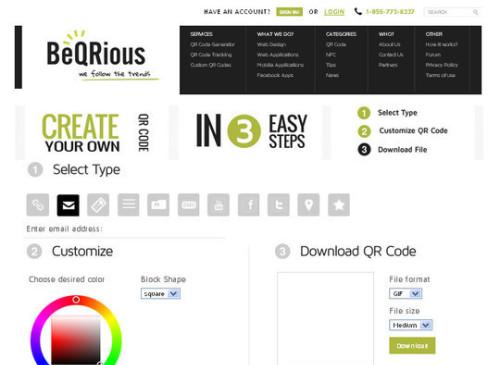
Task: Choose the YouTube QR type icon
Action: [x=218, y=205]
